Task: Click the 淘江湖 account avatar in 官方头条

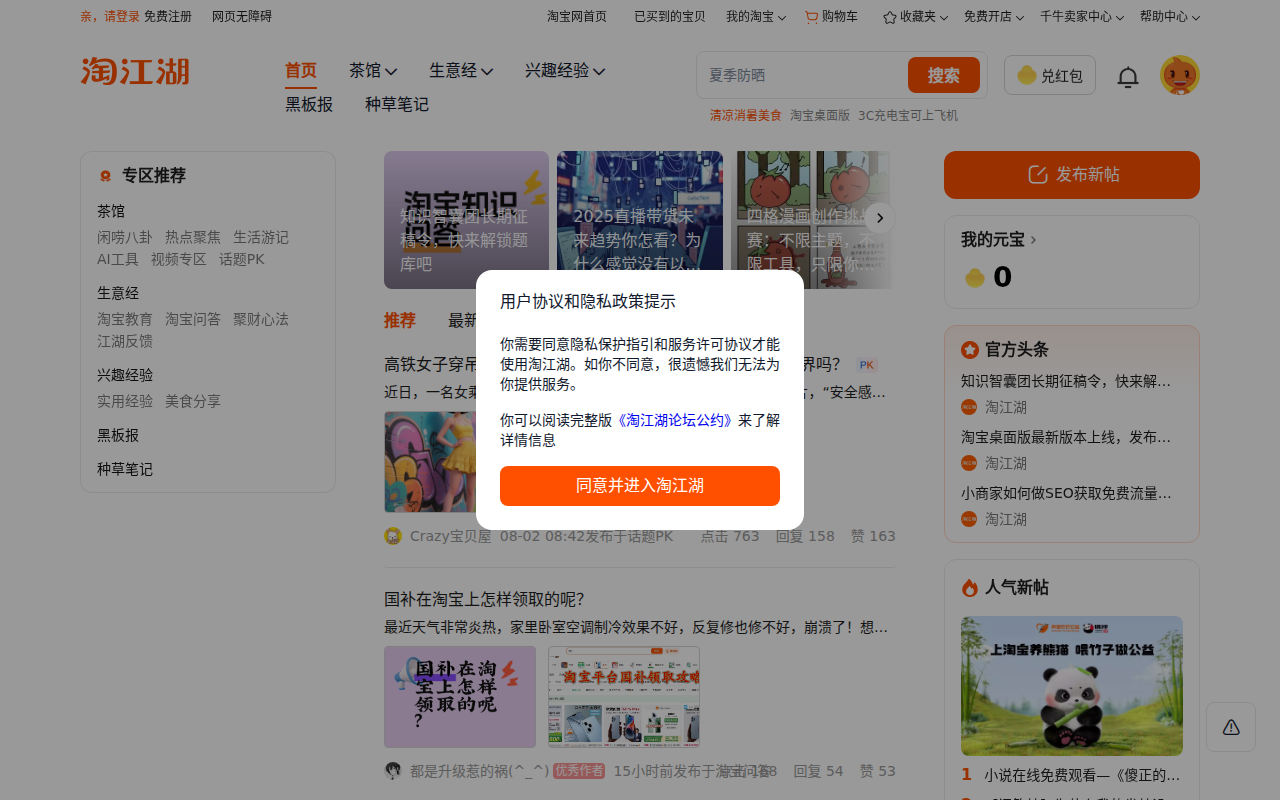Action: 969,407
